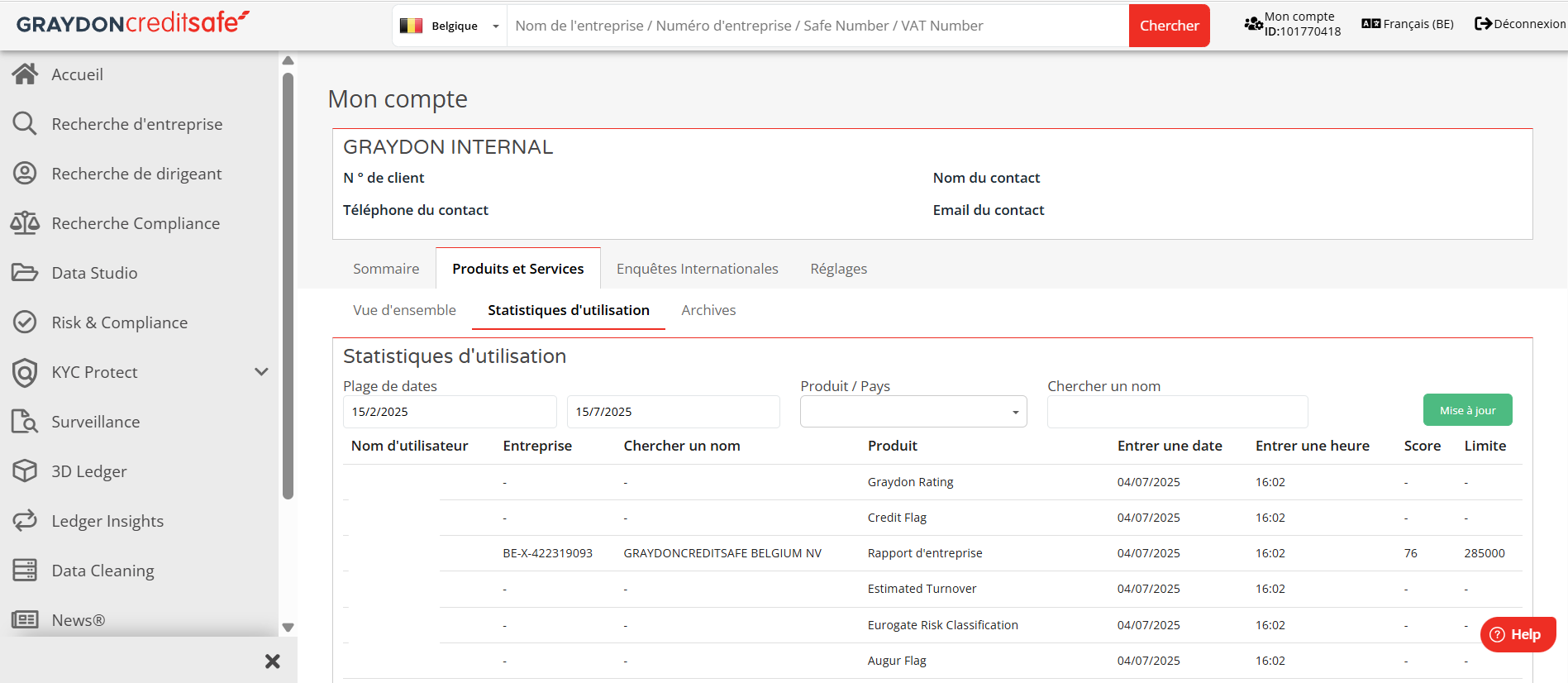Screen dimensions: 1568x683
Task: Open the Produit / Pays dropdown
Action: pos(913,412)
